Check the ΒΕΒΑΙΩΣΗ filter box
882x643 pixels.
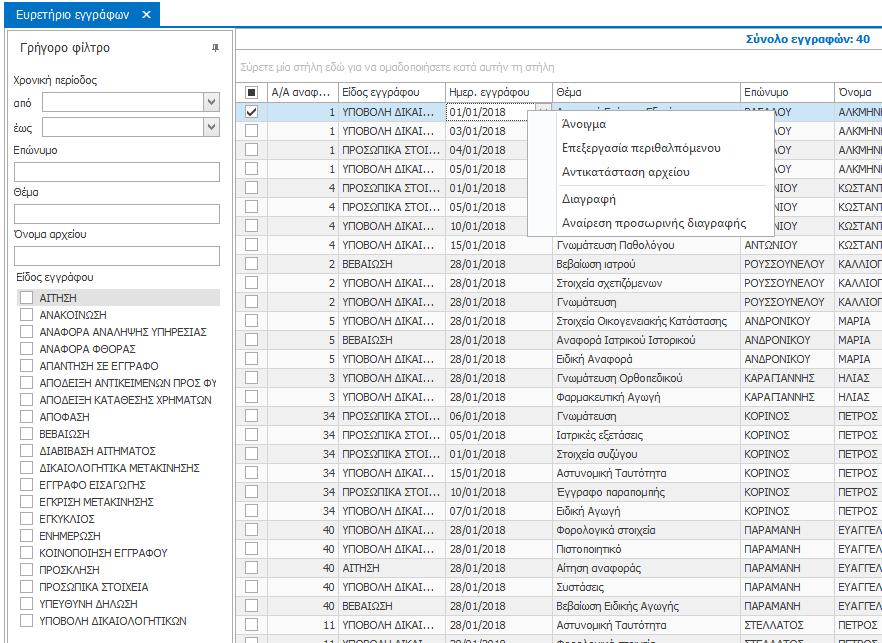[26, 434]
